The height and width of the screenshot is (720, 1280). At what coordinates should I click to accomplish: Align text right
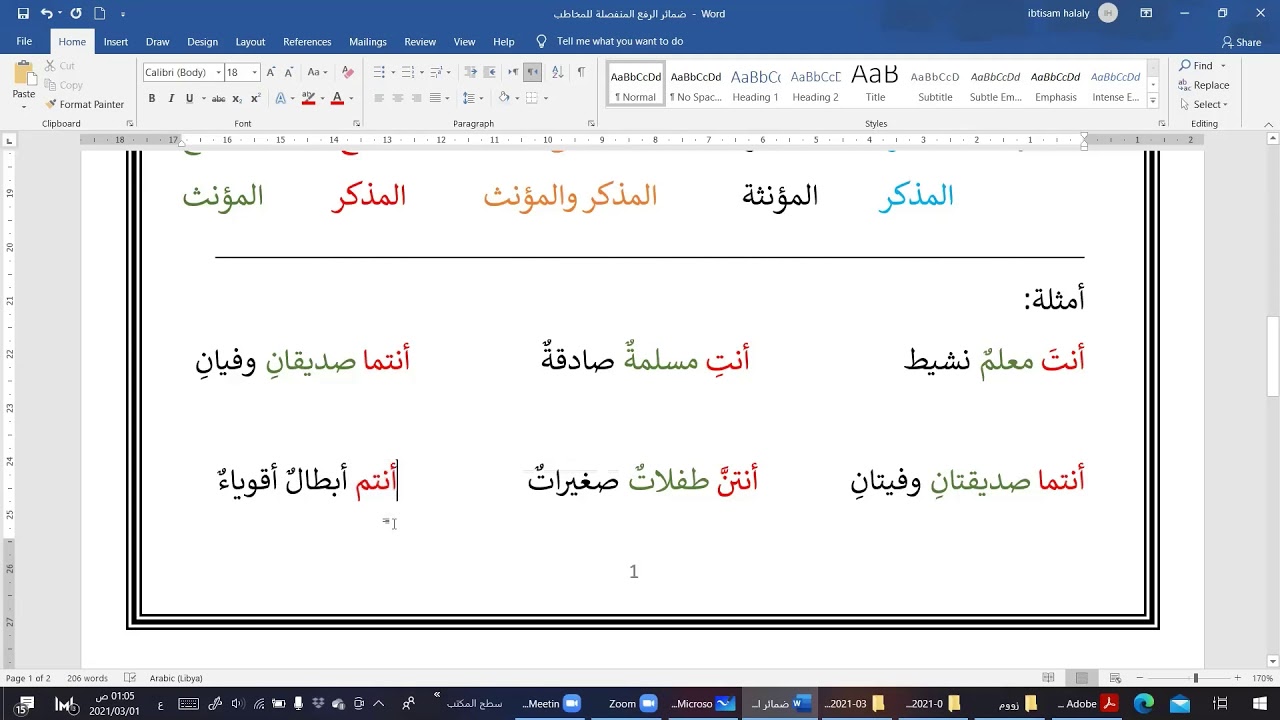click(x=416, y=98)
